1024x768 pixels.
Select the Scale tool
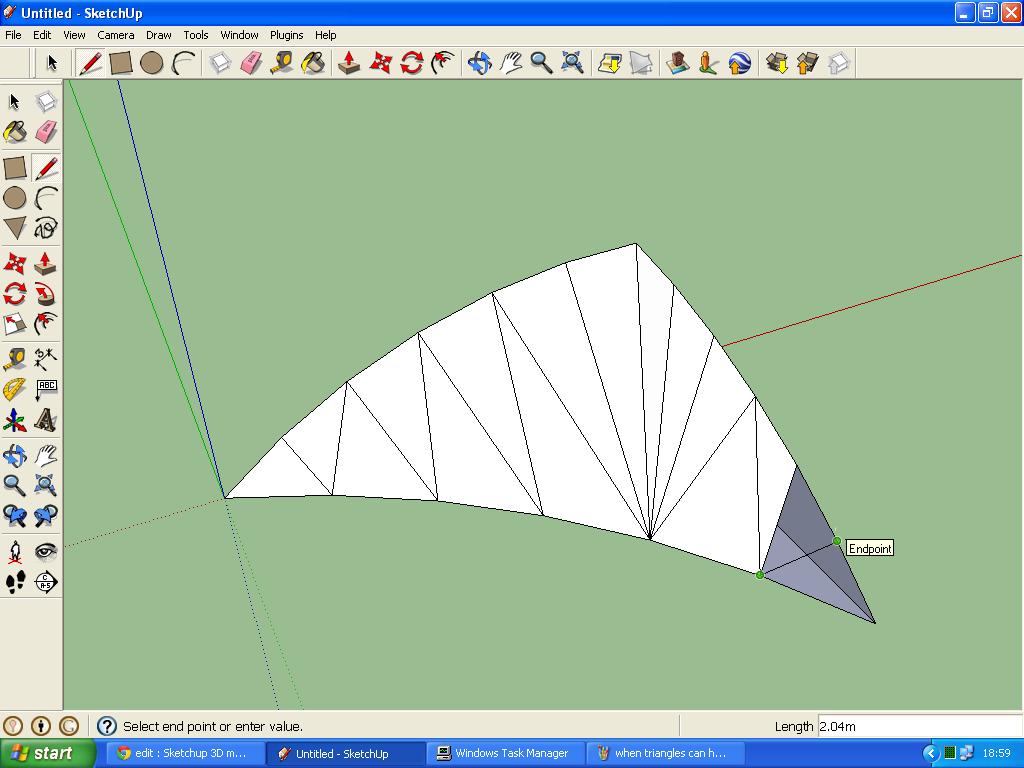click(15, 324)
